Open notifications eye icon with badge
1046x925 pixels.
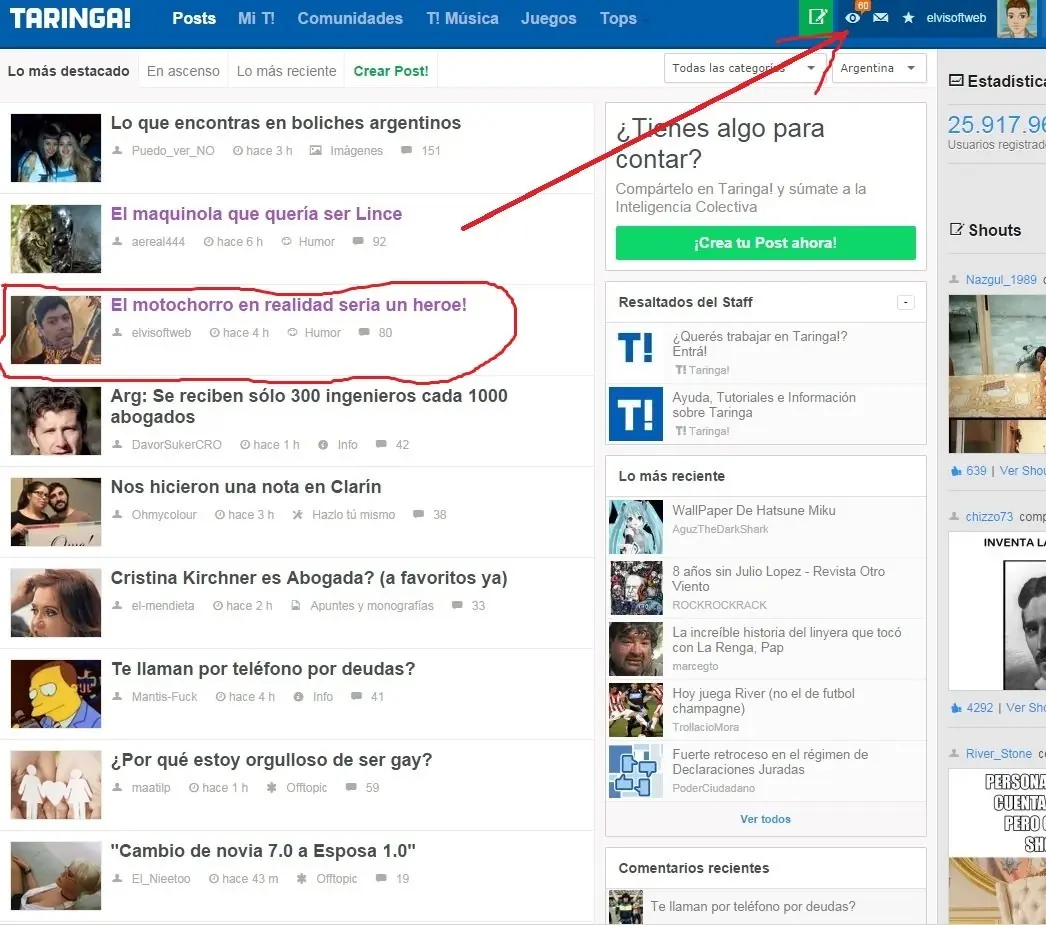tap(853, 18)
